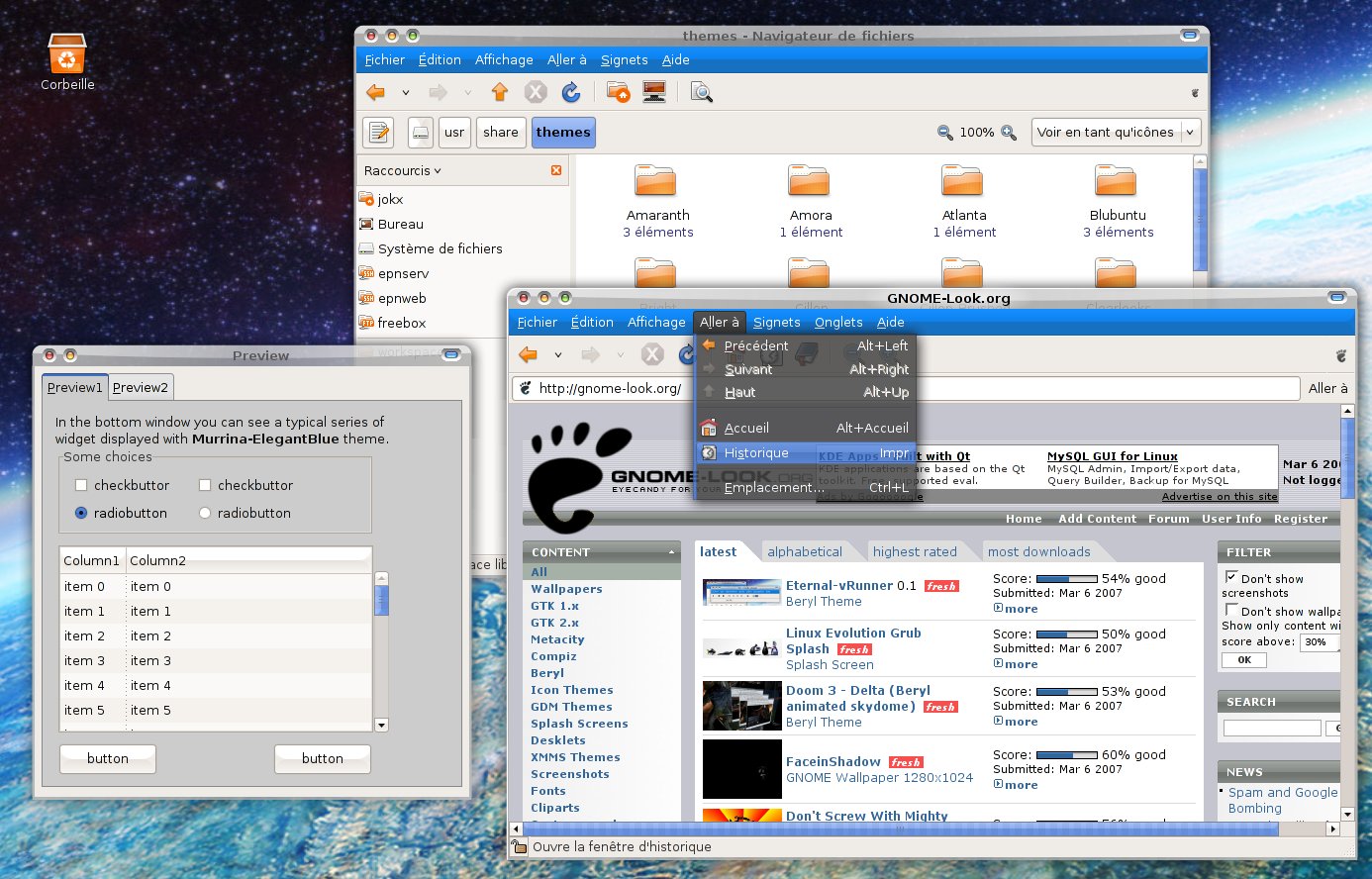Click the search input field on GNOME-Look
The image size is (1372, 879).
1272,729
